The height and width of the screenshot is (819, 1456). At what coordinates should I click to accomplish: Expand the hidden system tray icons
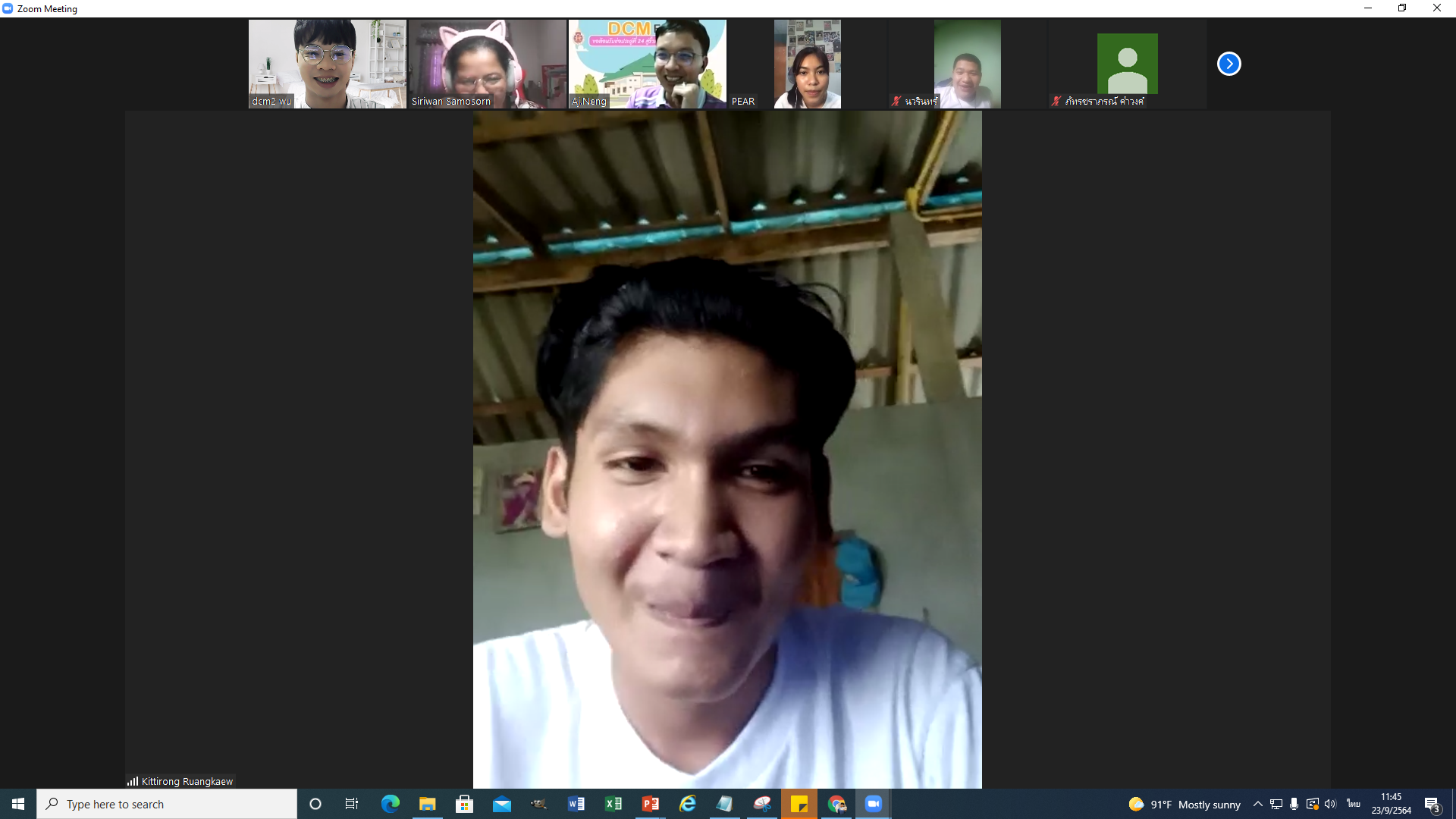1258,804
